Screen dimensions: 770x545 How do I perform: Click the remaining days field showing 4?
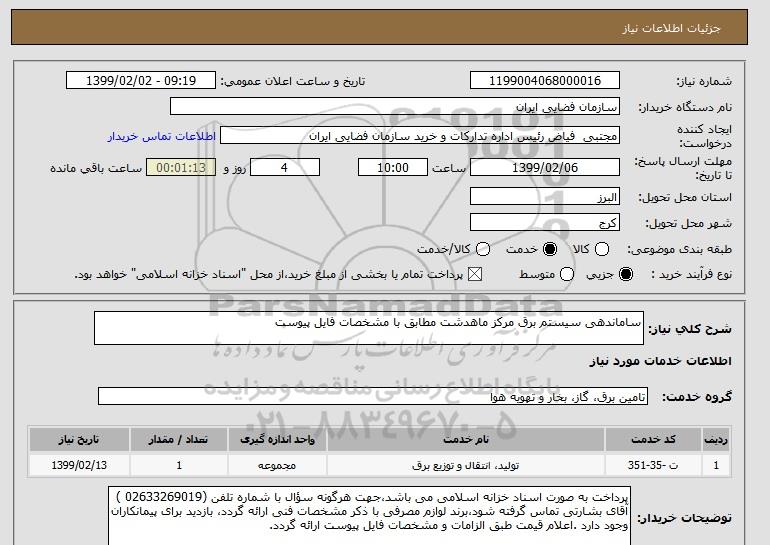point(285,167)
